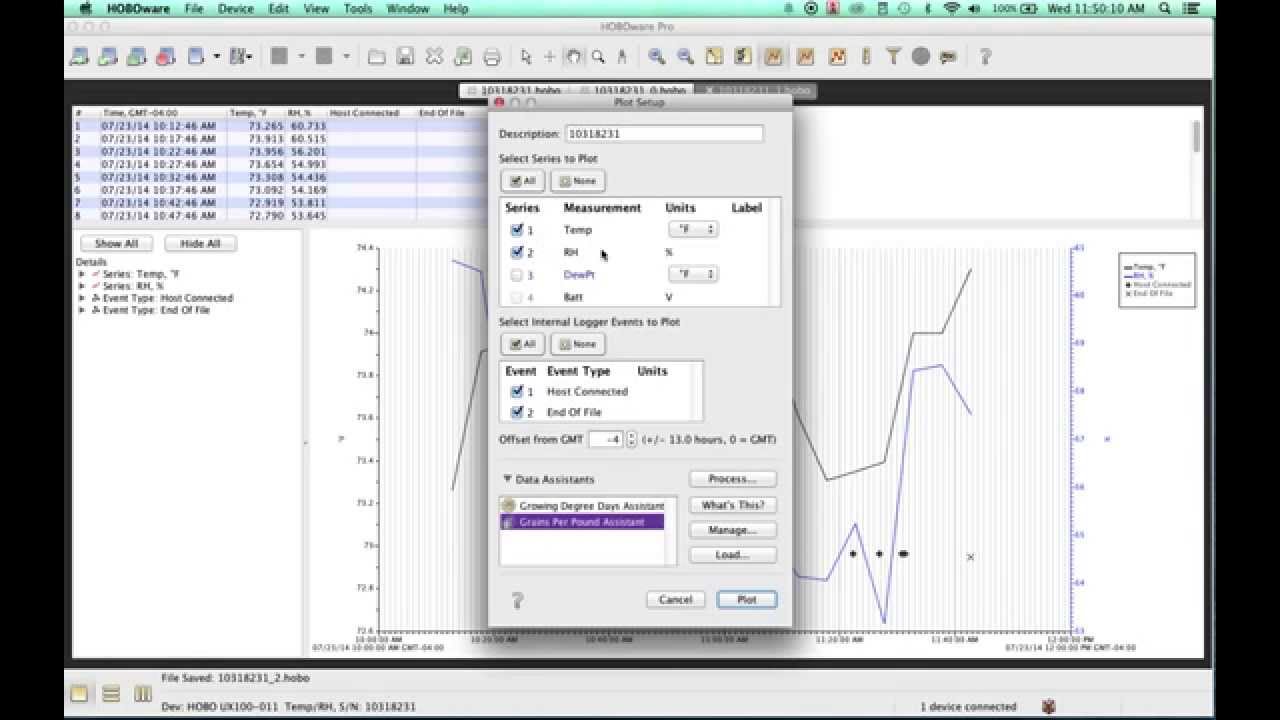Open the DewPt units dropdown

(x=693, y=274)
